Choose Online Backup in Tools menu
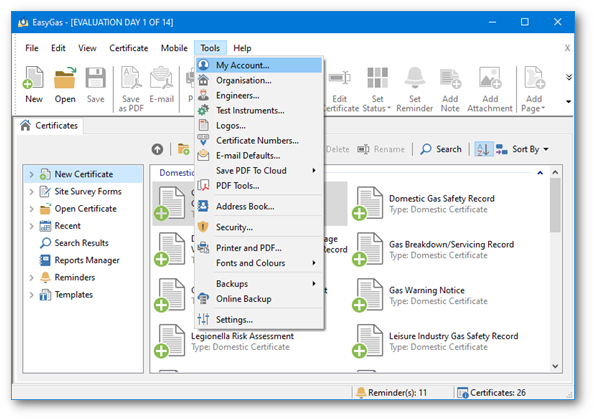 259,299
